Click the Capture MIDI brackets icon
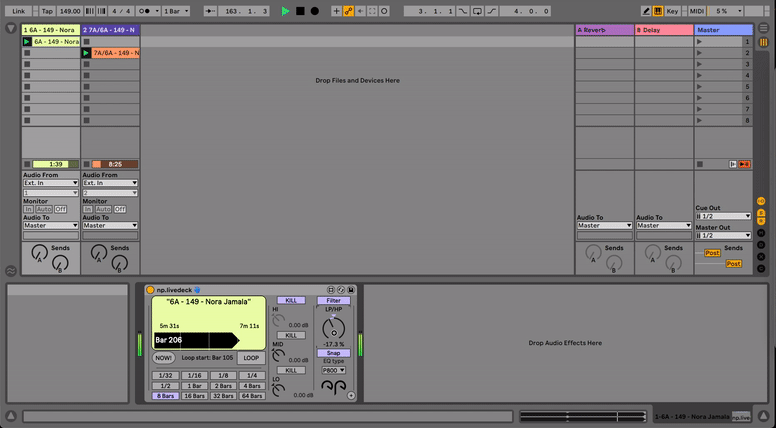 click(372, 11)
